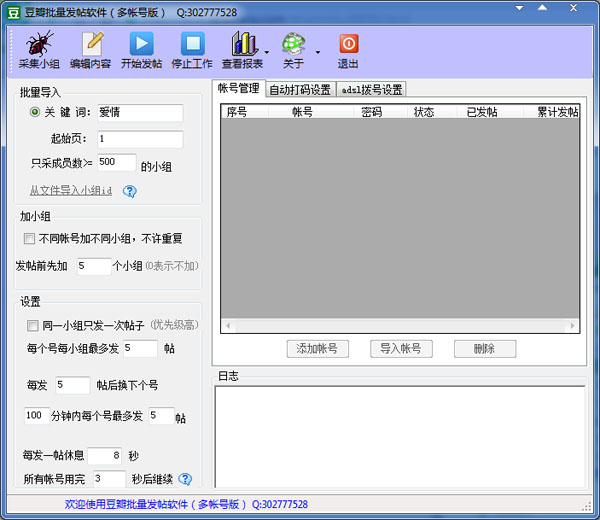Click 导入帐号 button
The image size is (600, 520).
(401, 349)
